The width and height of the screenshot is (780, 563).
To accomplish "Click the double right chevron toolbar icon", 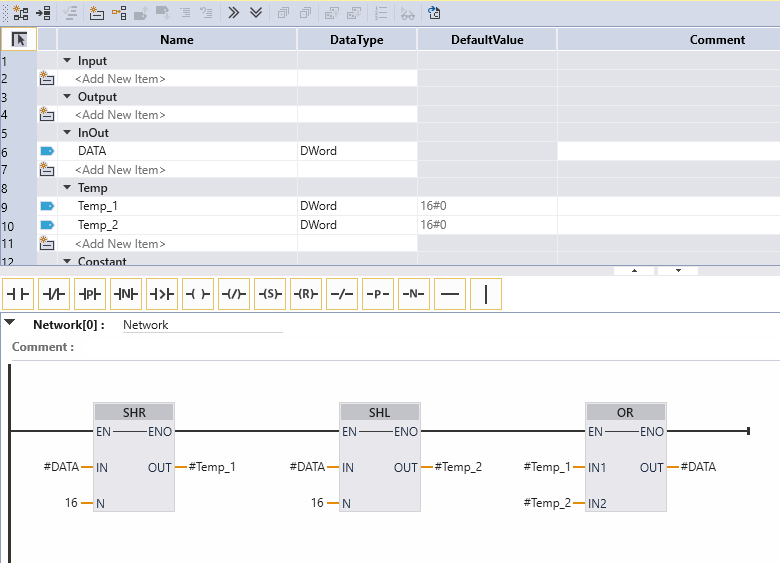I will 233,13.
